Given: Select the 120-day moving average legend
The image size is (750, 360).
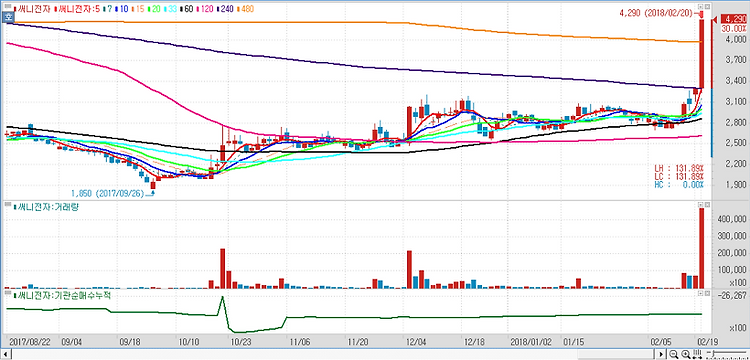Looking at the screenshot, I should tap(205, 9).
